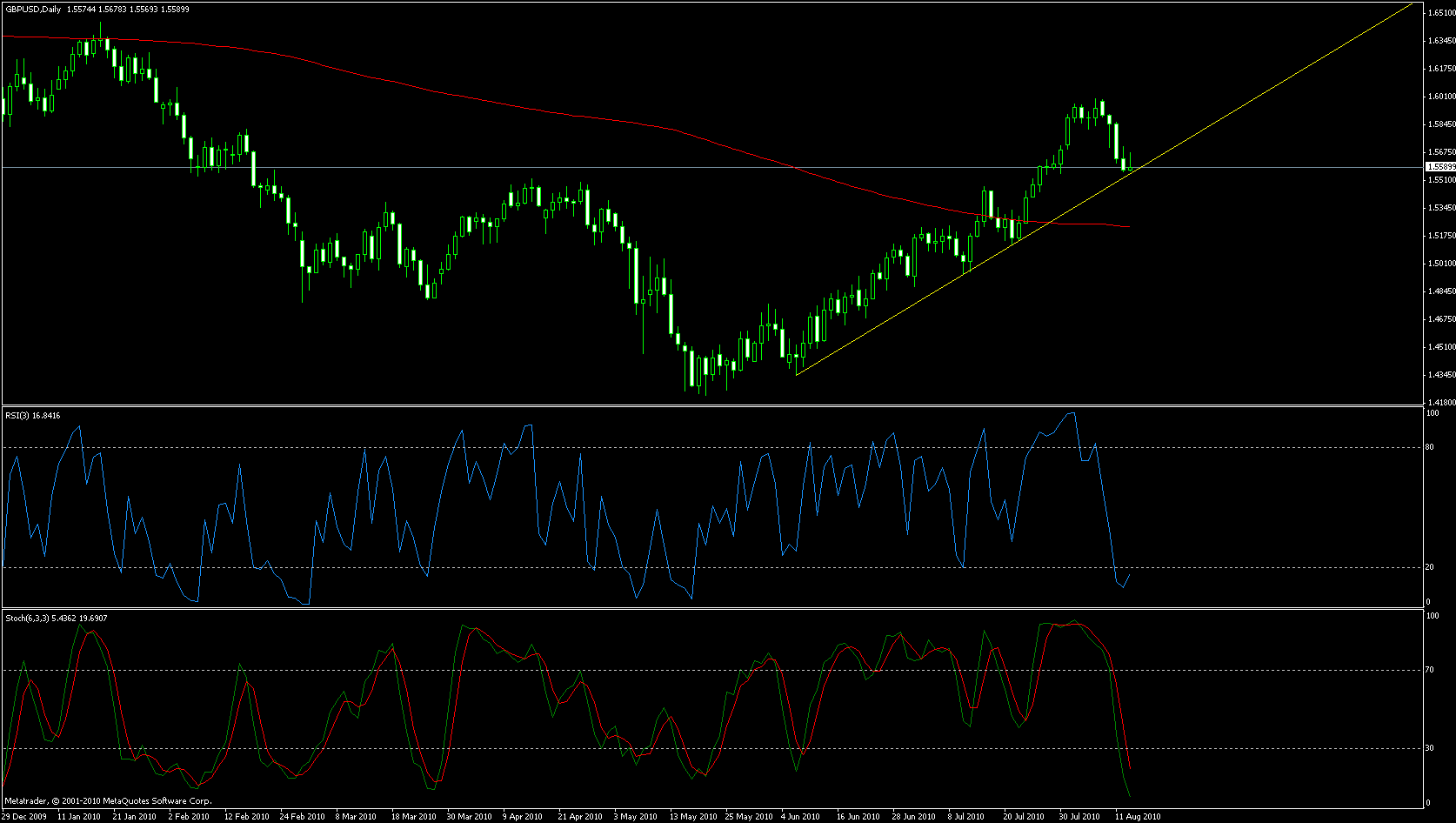
Task: Select the 11 Aug 2010 date label
Action: [1138, 816]
